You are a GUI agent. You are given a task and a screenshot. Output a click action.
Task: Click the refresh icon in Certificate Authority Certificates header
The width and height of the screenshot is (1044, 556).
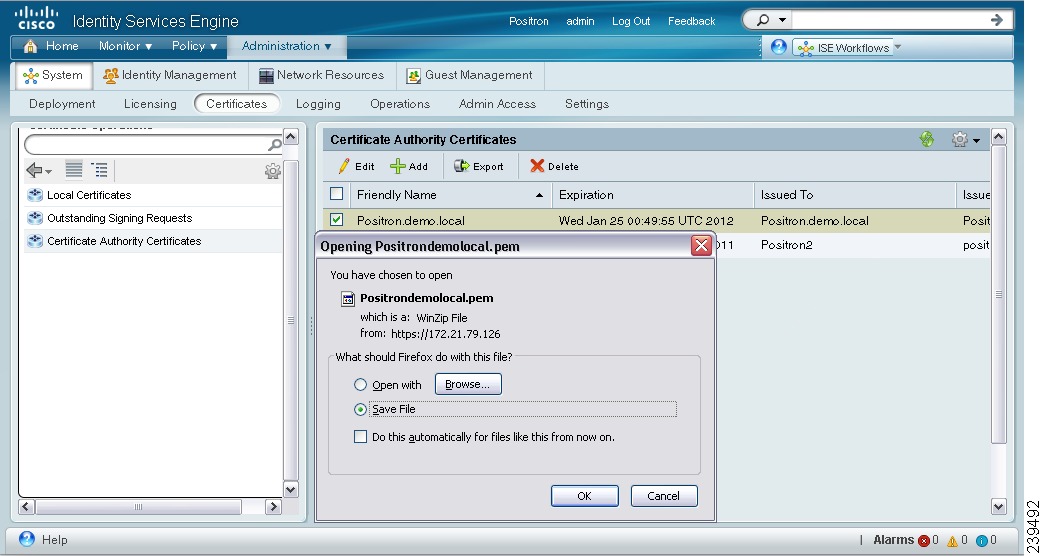[x=927, y=139]
